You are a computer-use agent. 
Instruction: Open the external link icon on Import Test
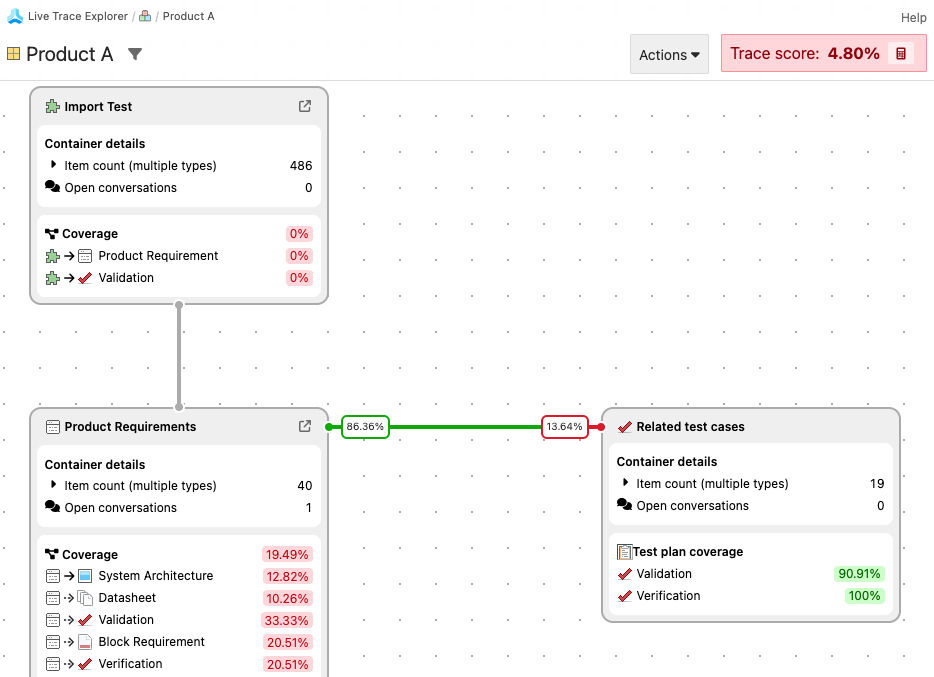[x=304, y=106]
